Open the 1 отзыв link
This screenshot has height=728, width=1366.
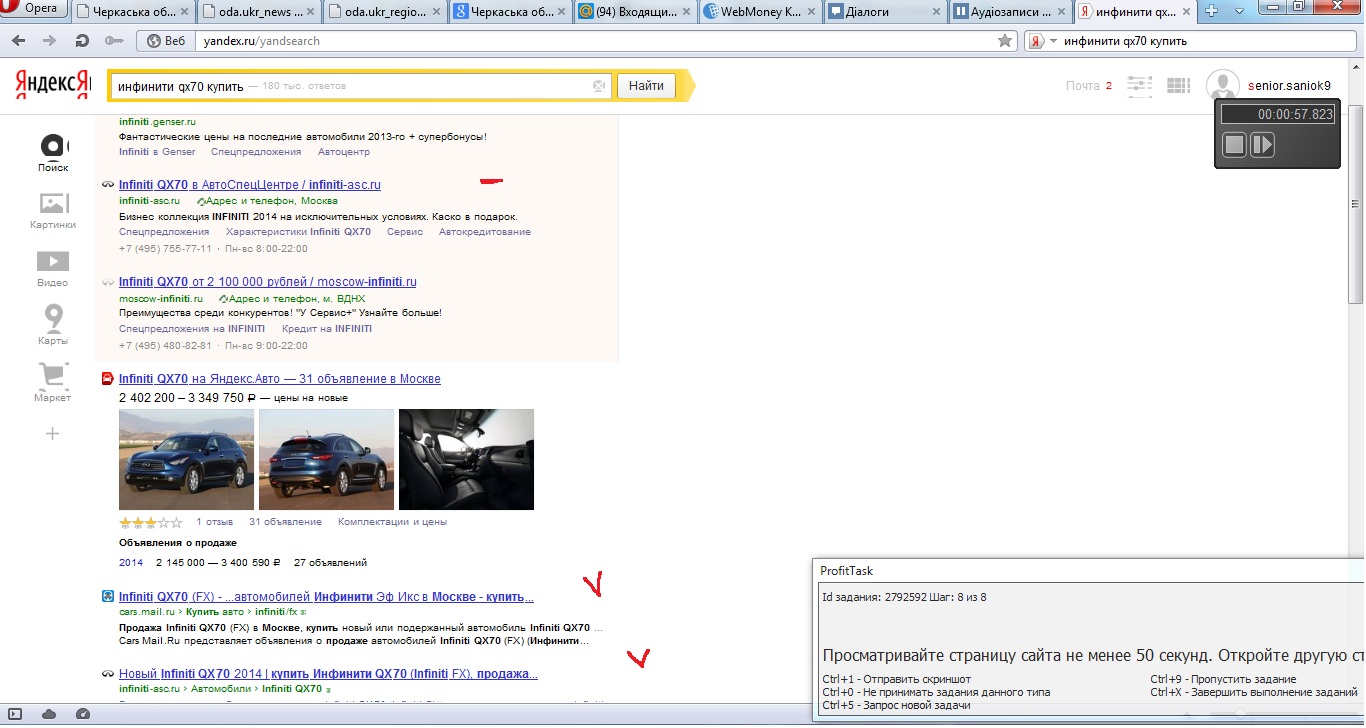point(214,522)
